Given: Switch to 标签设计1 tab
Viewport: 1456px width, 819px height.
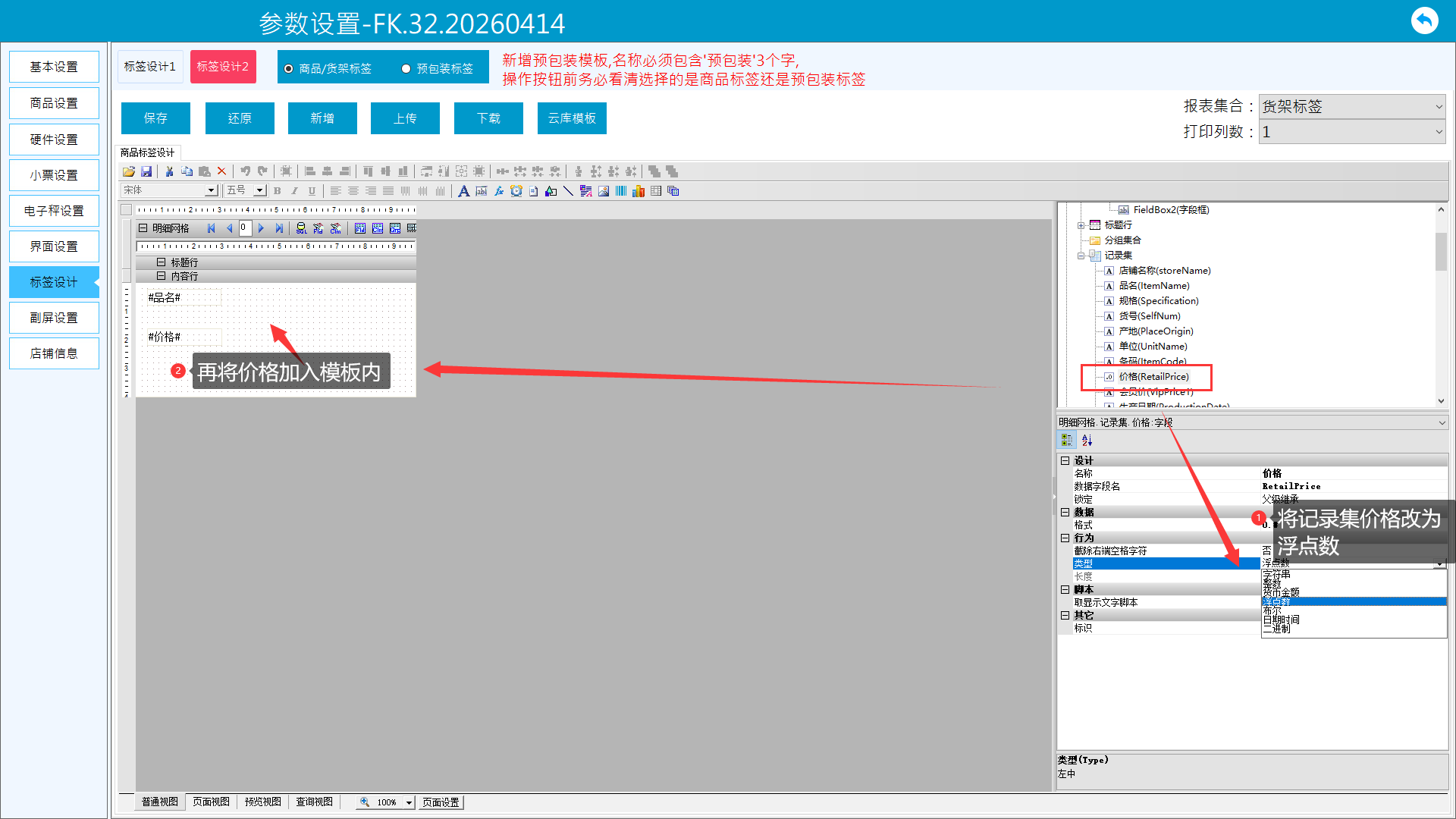Looking at the screenshot, I should pos(150,67).
